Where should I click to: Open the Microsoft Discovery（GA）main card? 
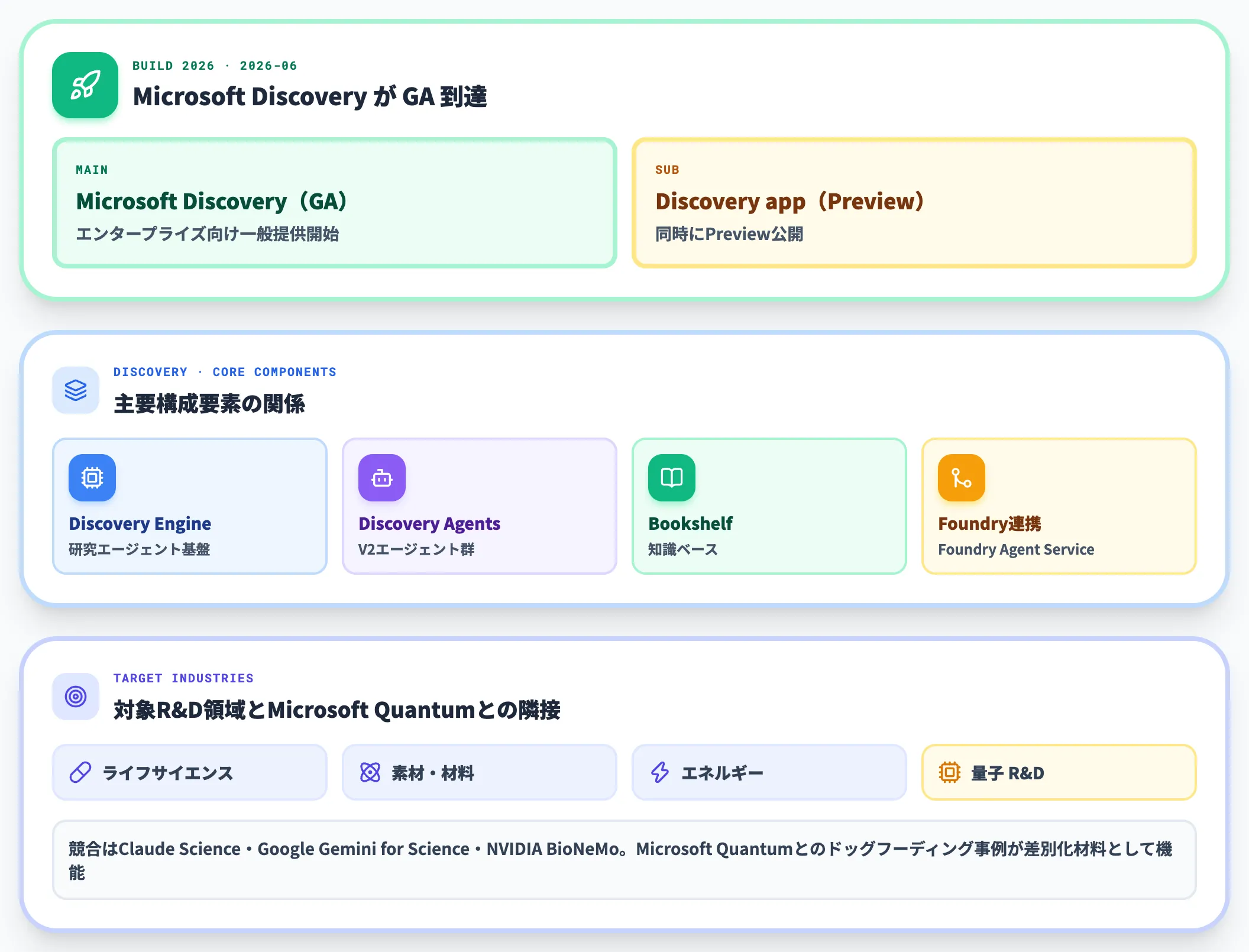coord(335,203)
